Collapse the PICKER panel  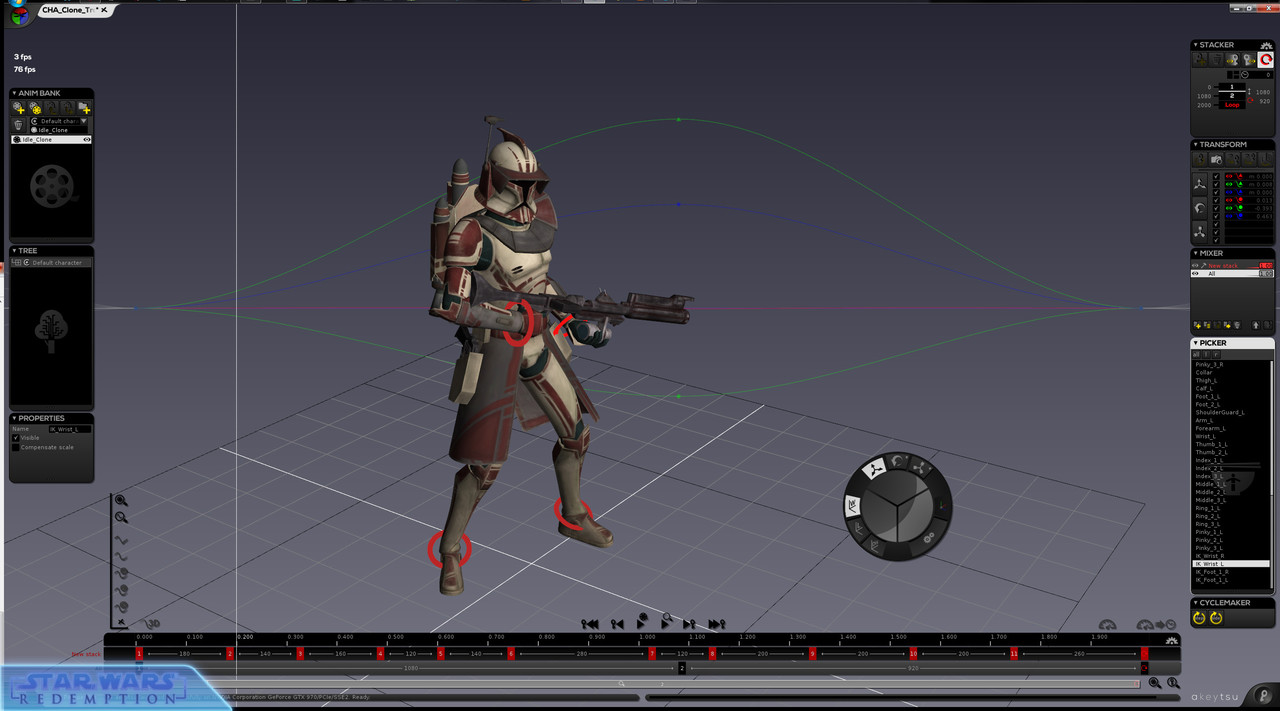click(x=1195, y=343)
